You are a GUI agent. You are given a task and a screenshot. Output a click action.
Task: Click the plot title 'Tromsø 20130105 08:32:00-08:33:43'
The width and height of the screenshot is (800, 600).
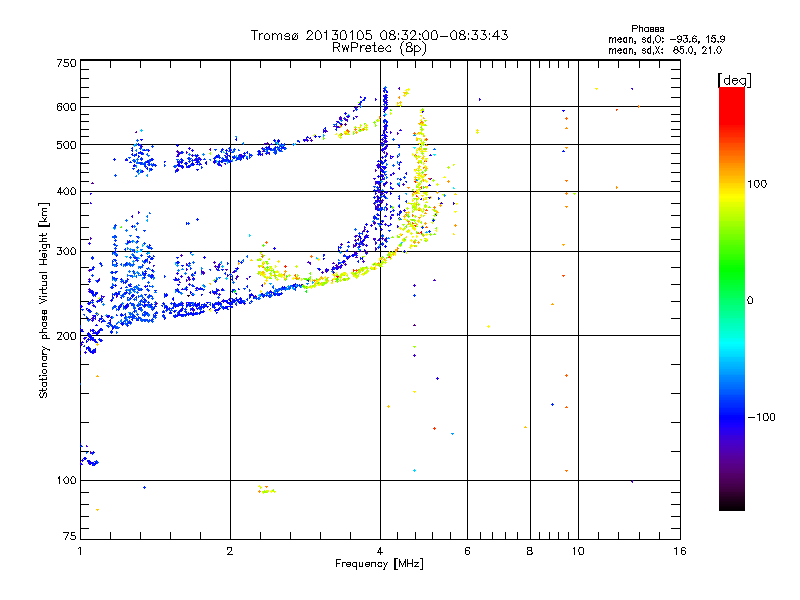tap(379, 35)
